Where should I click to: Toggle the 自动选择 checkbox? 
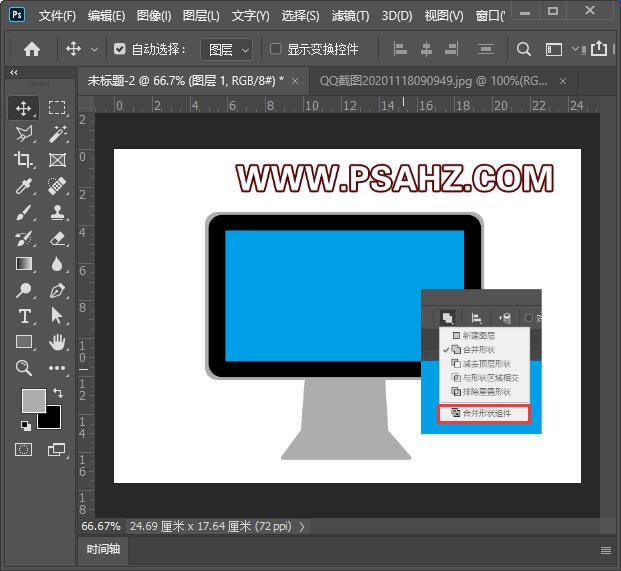[120, 49]
